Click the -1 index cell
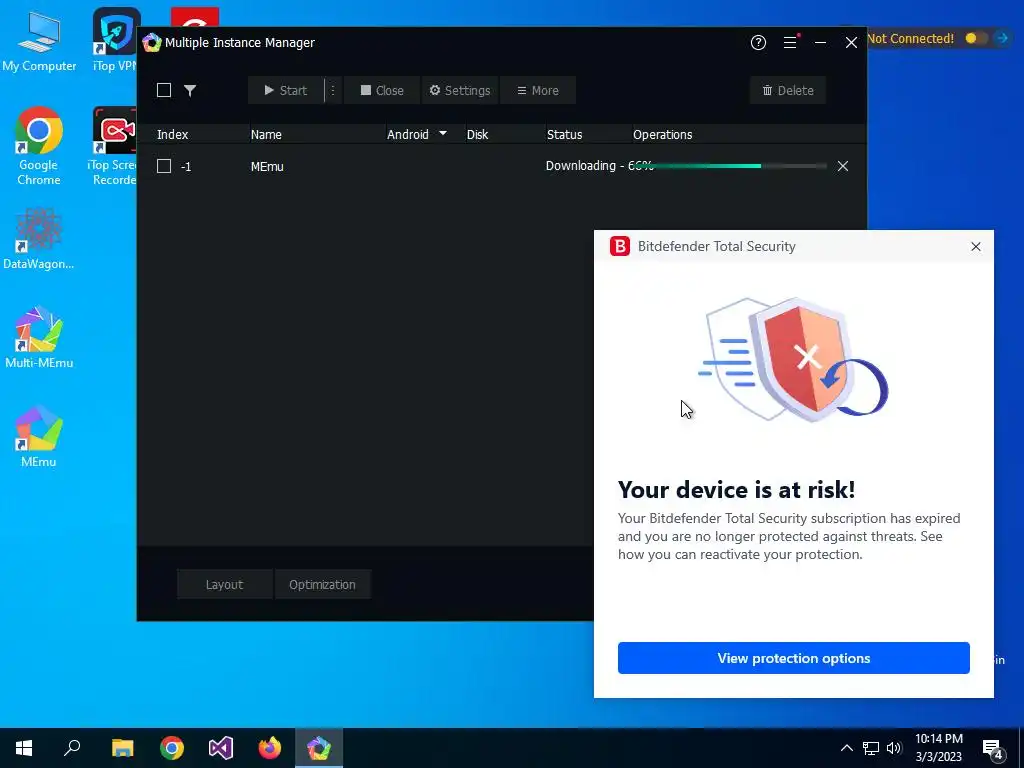This screenshot has width=1024, height=768. coord(186,167)
